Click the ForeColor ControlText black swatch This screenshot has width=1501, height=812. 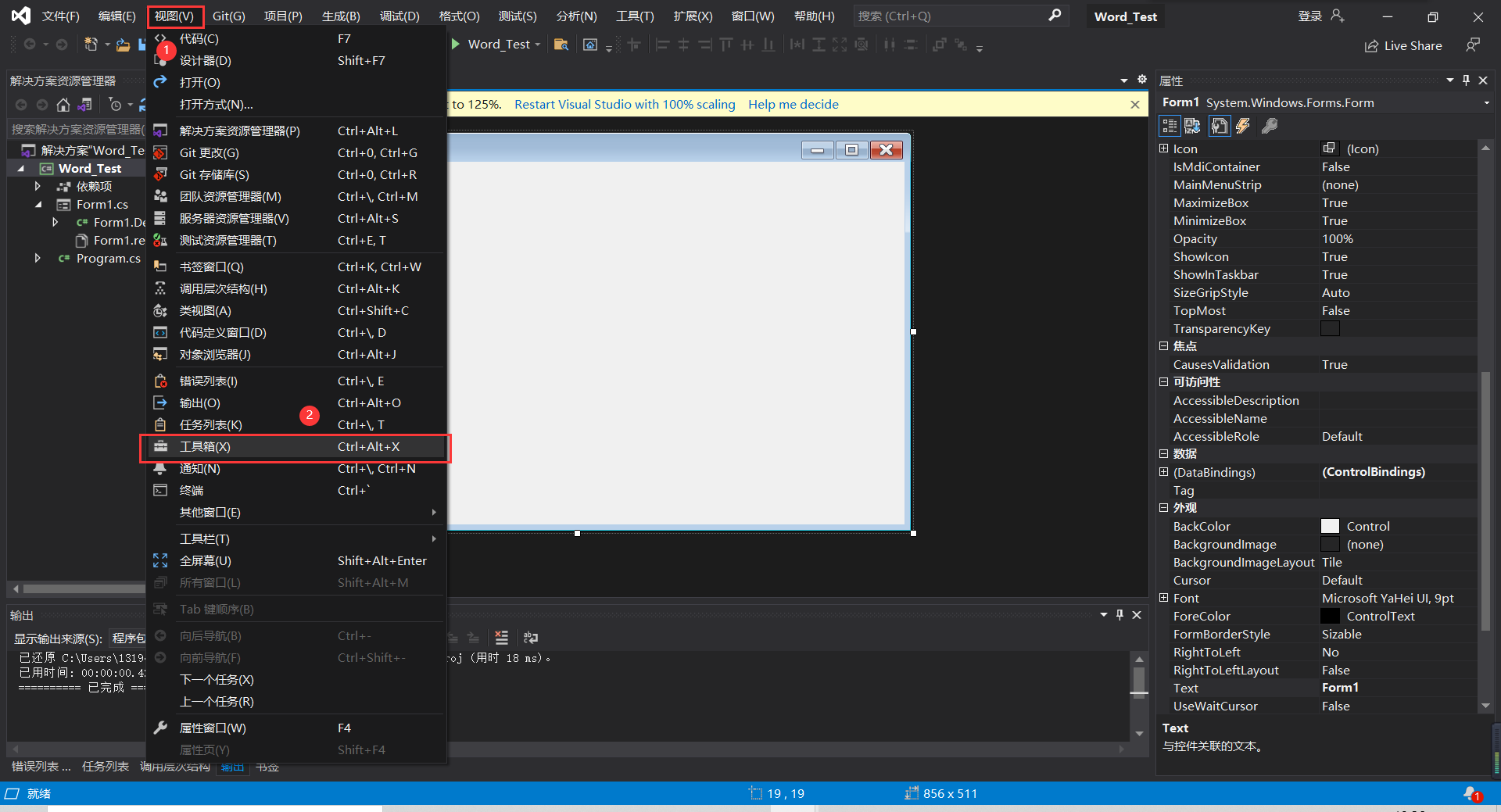[x=1330, y=616]
